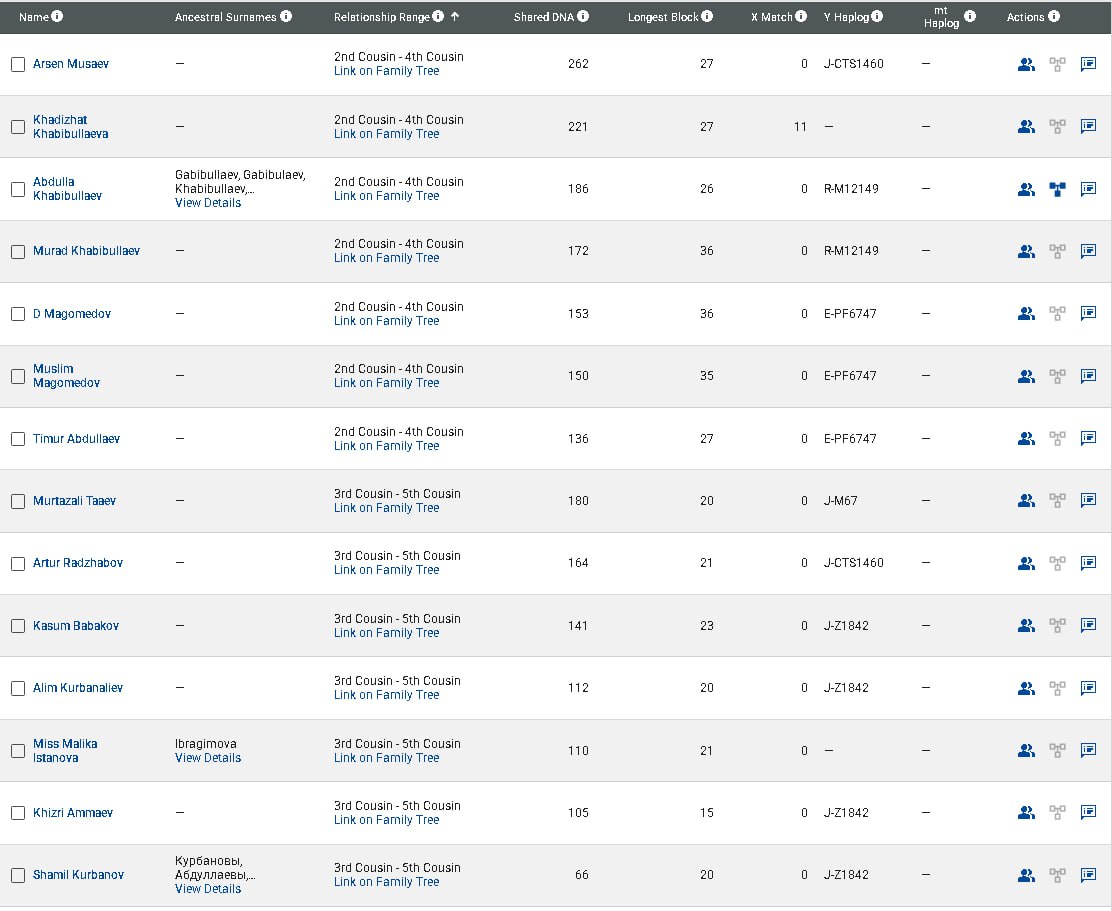The image size is (1112, 911).
Task: Check the Shamil Kurbanov row checkbox
Action: [x=18, y=876]
